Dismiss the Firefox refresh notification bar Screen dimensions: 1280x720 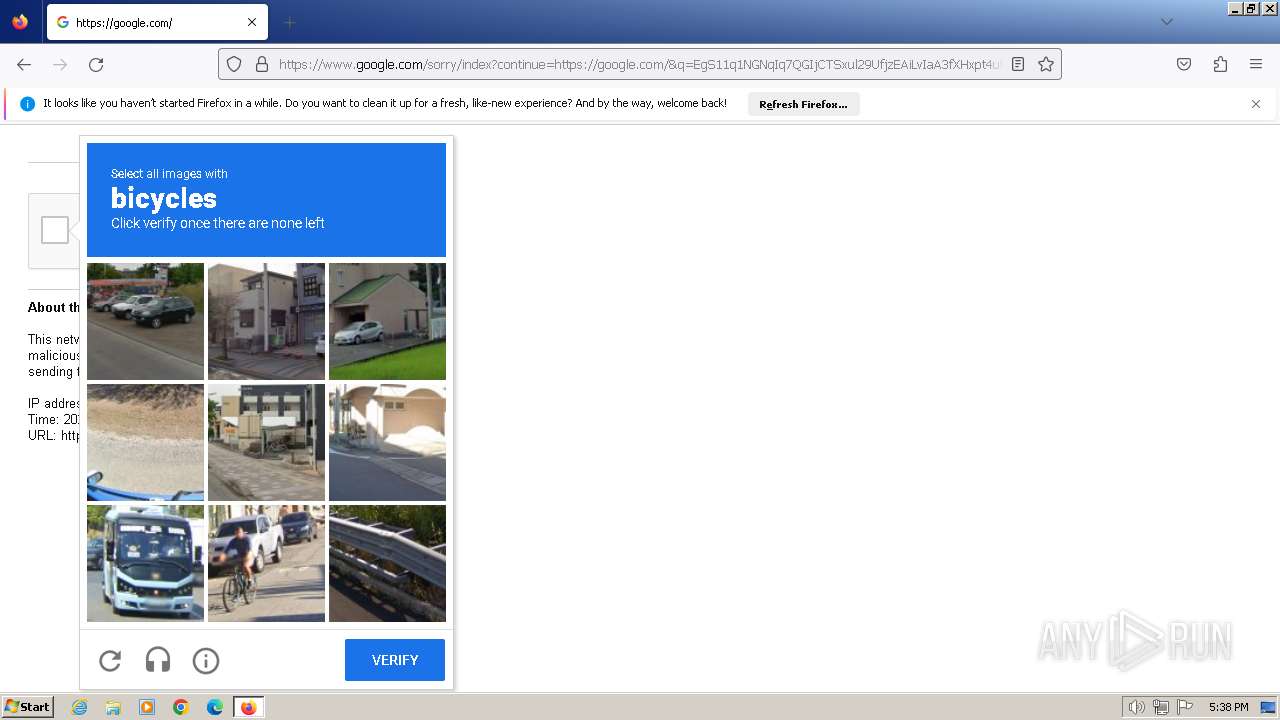click(x=1256, y=104)
